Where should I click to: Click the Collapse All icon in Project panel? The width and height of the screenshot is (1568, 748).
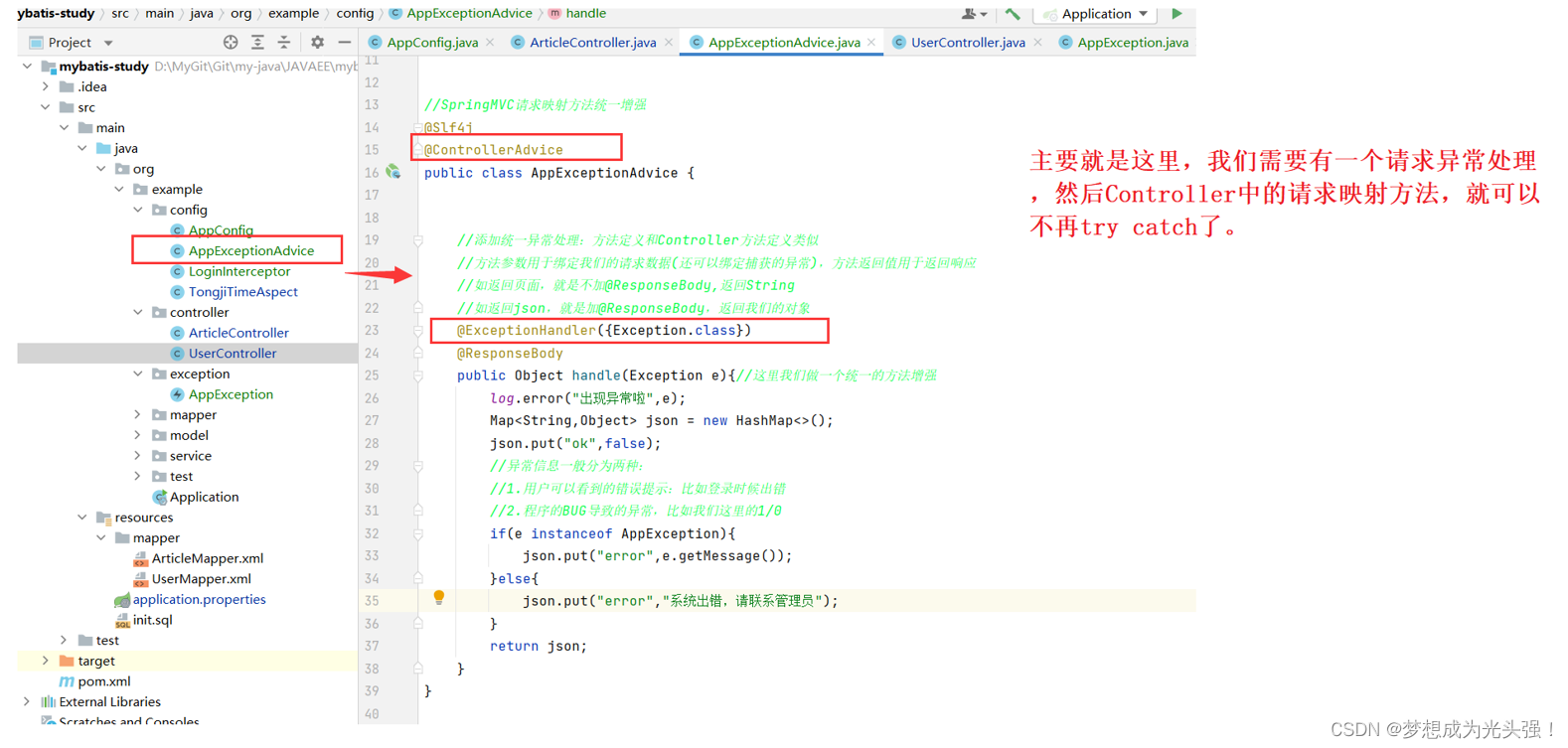click(x=284, y=43)
